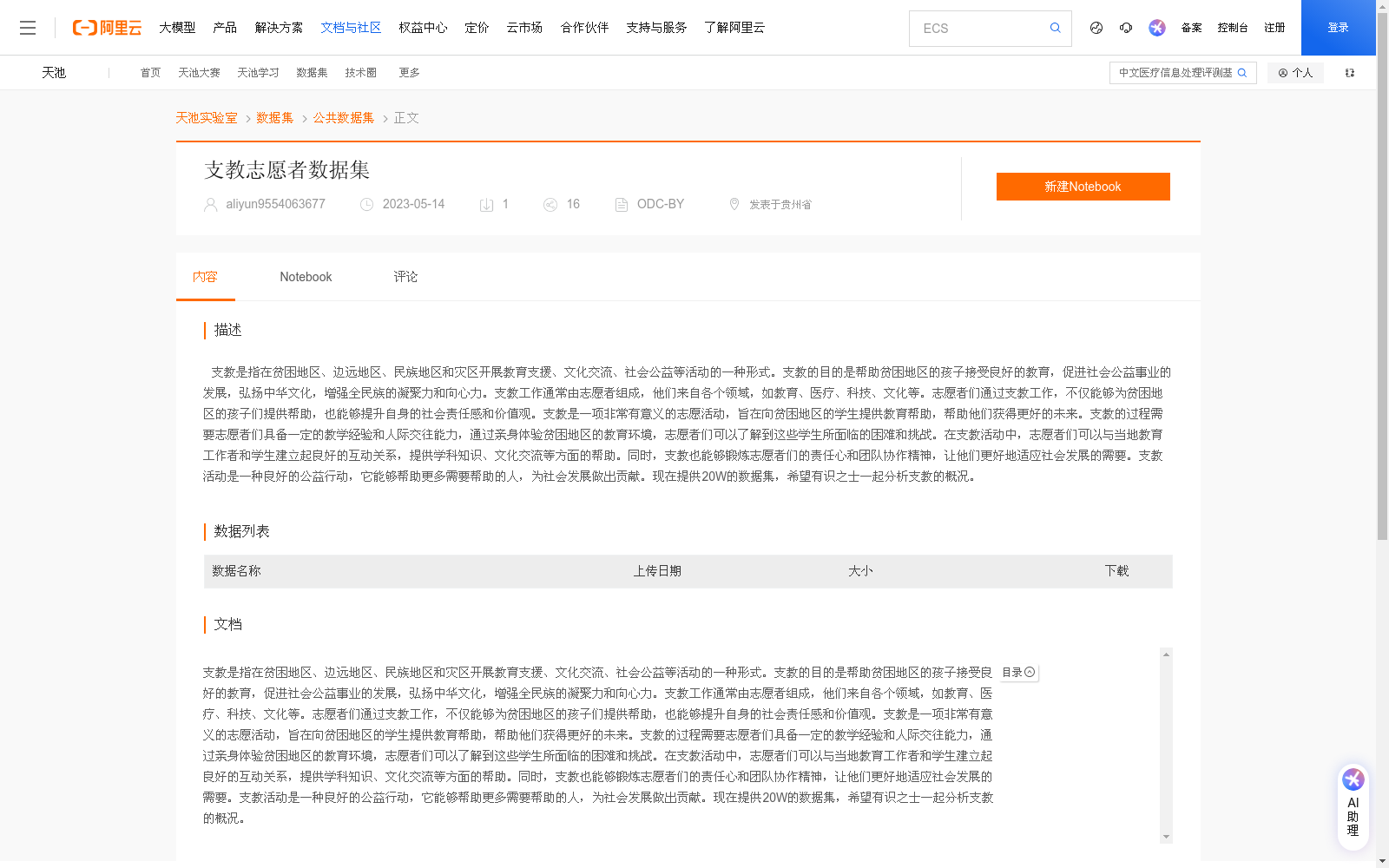
Task: Open 天池学习 nav item
Action: tap(258, 73)
